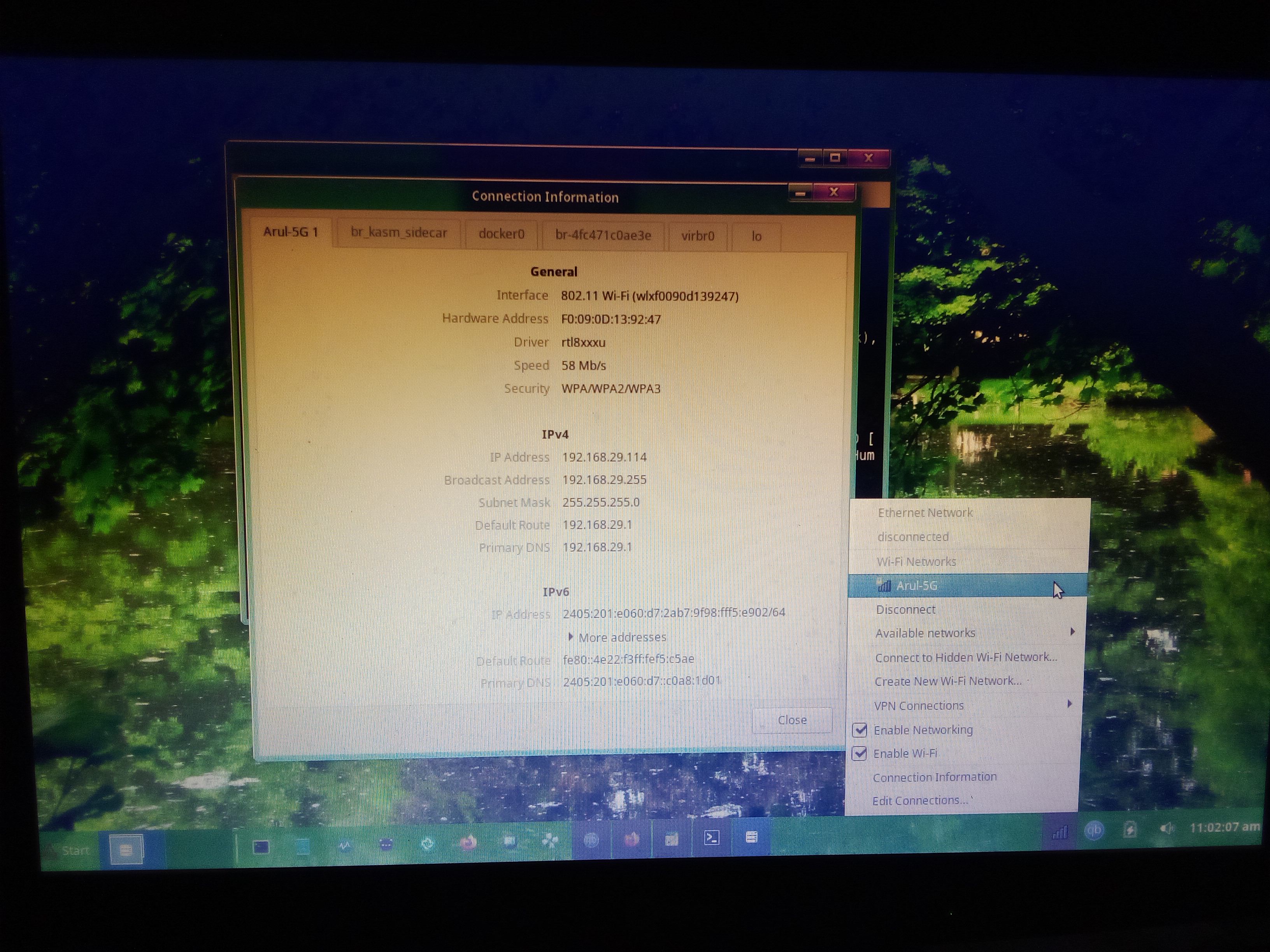Toggle the Enable Networking checkbox
Screen dimensions: 1270x952
[x=860, y=730]
